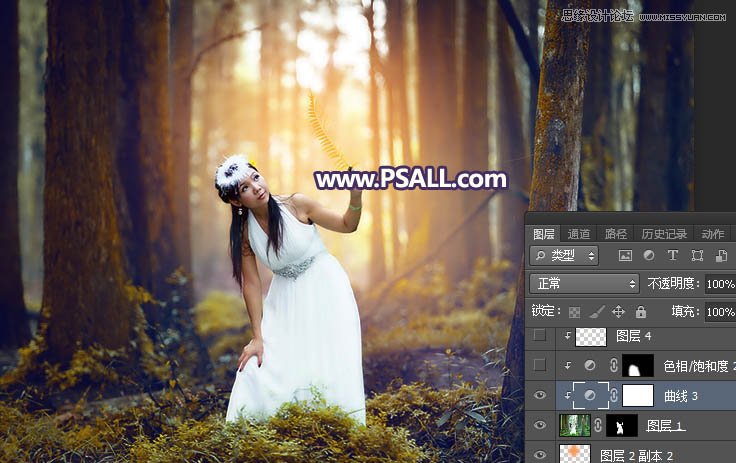Select the 图层 2 副本 2 thumbnail
The height and width of the screenshot is (463, 736).
pos(575,454)
